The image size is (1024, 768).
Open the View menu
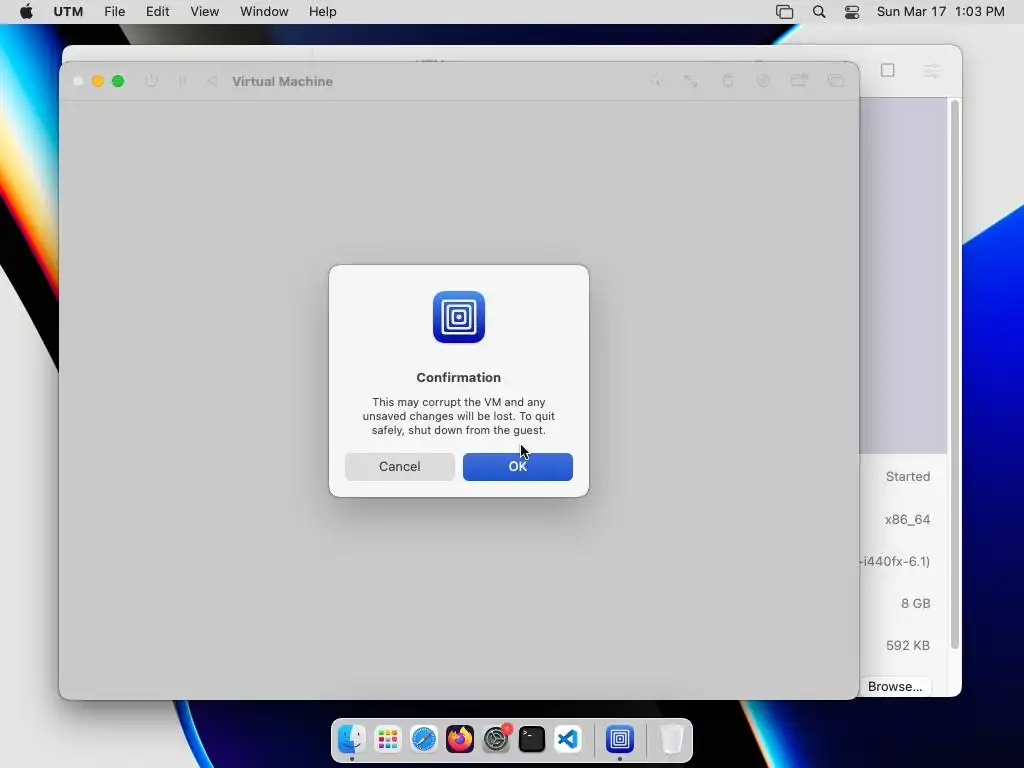pos(204,12)
